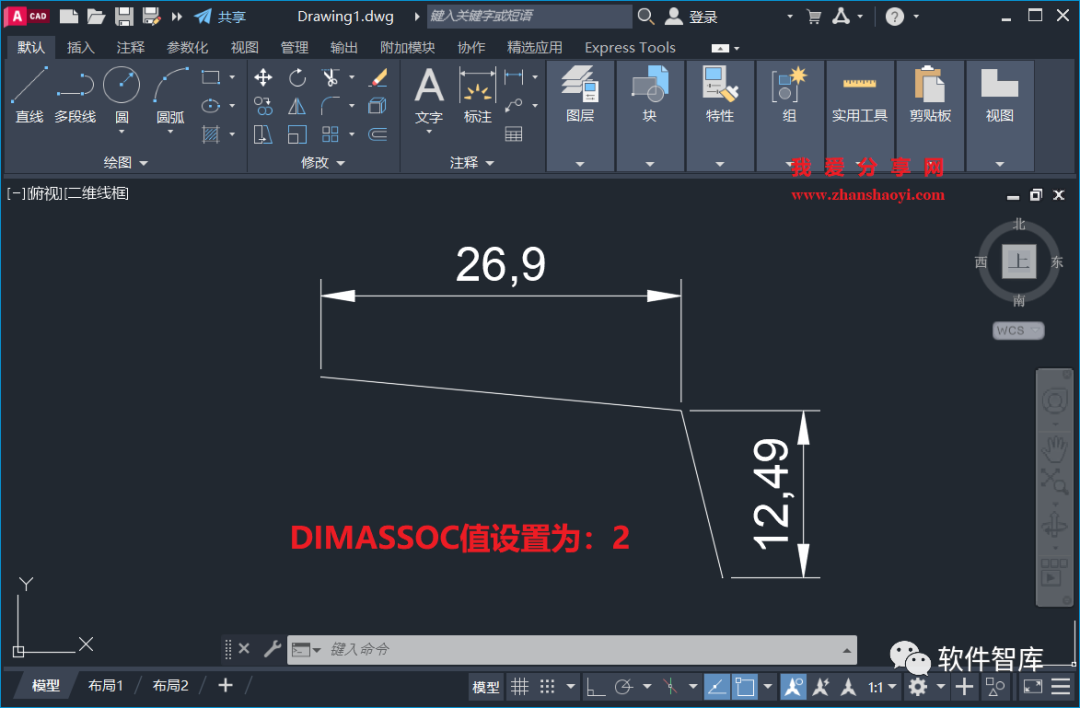
Task: Select the Mirror tool in 修改 panel
Action: [298, 107]
